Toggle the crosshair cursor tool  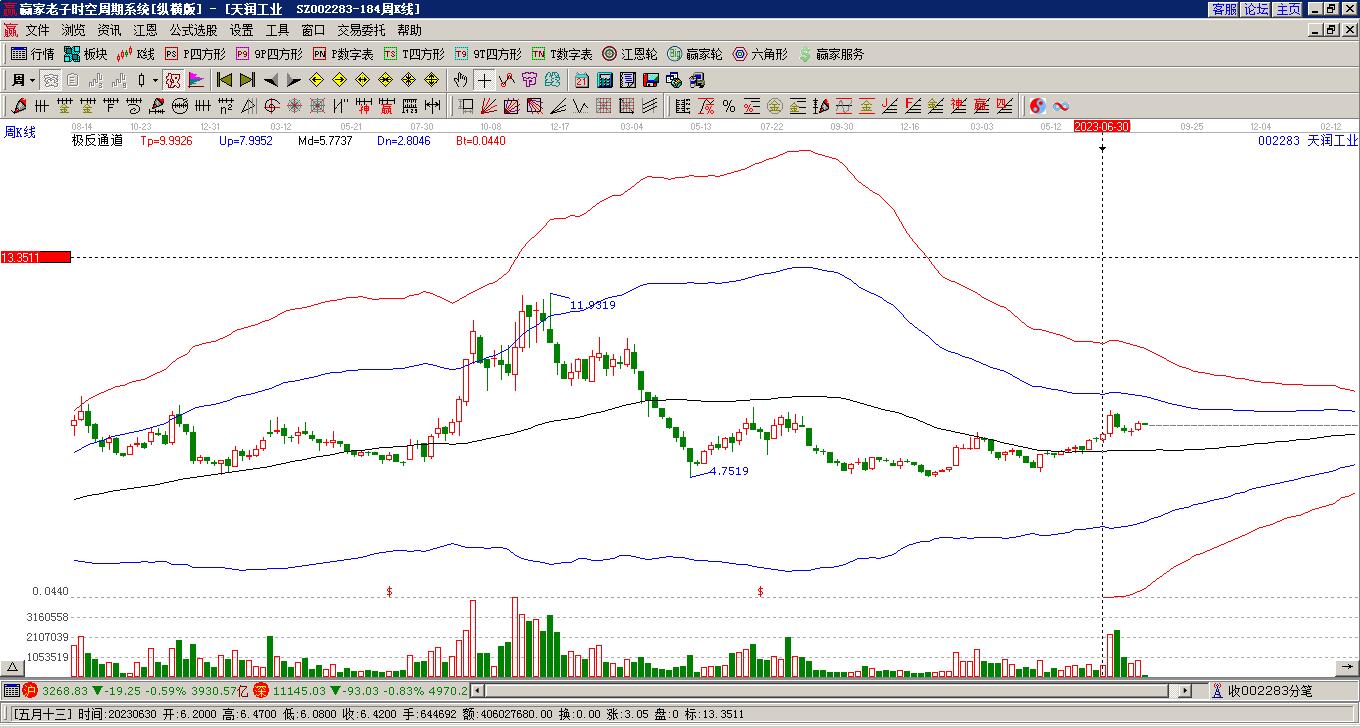tap(484, 80)
